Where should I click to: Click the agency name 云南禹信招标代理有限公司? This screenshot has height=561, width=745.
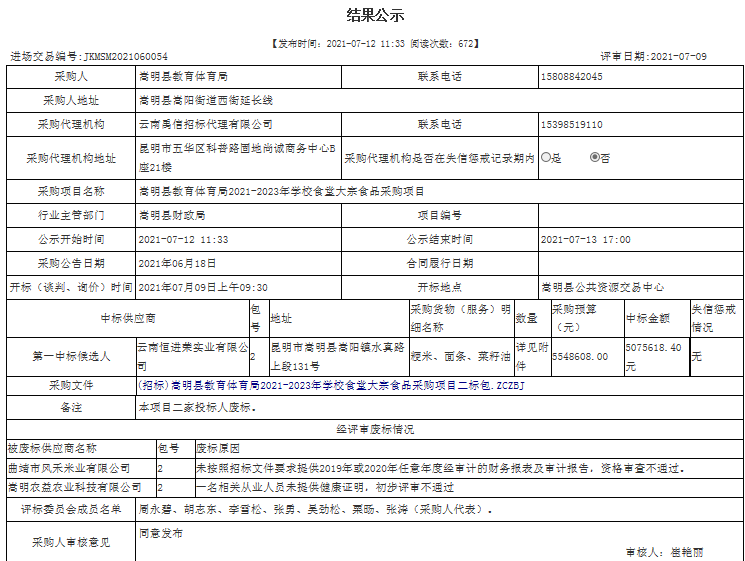click(x=206, y=125)
